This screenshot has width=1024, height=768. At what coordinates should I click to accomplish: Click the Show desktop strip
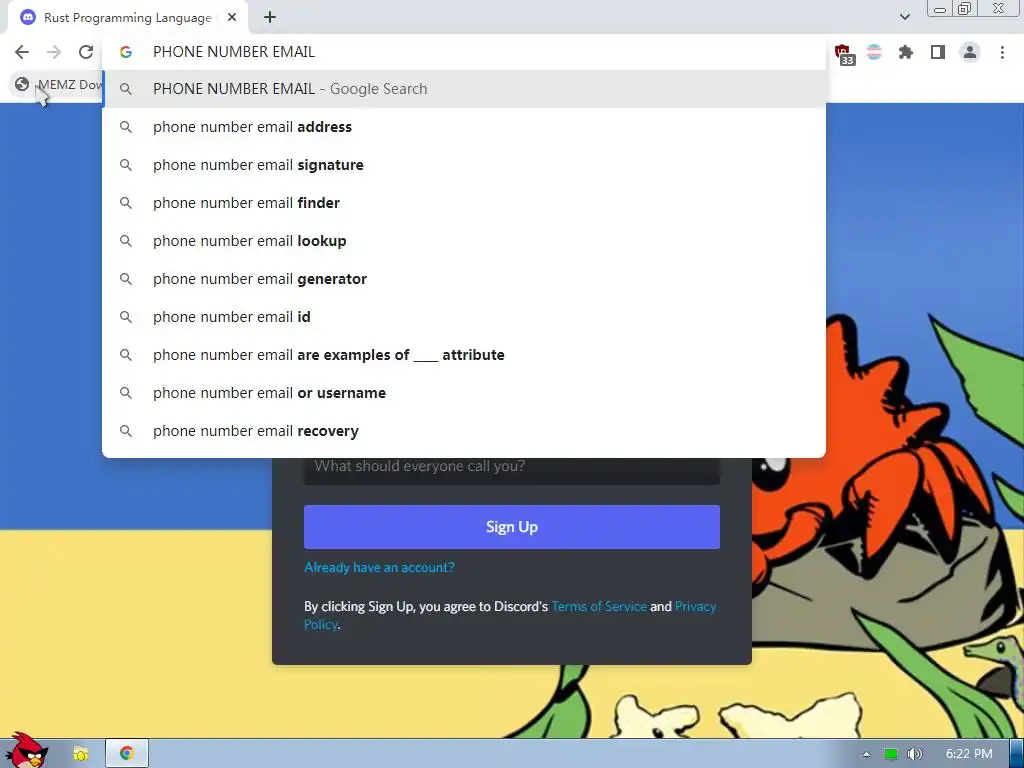click(x=1016, y=754)
